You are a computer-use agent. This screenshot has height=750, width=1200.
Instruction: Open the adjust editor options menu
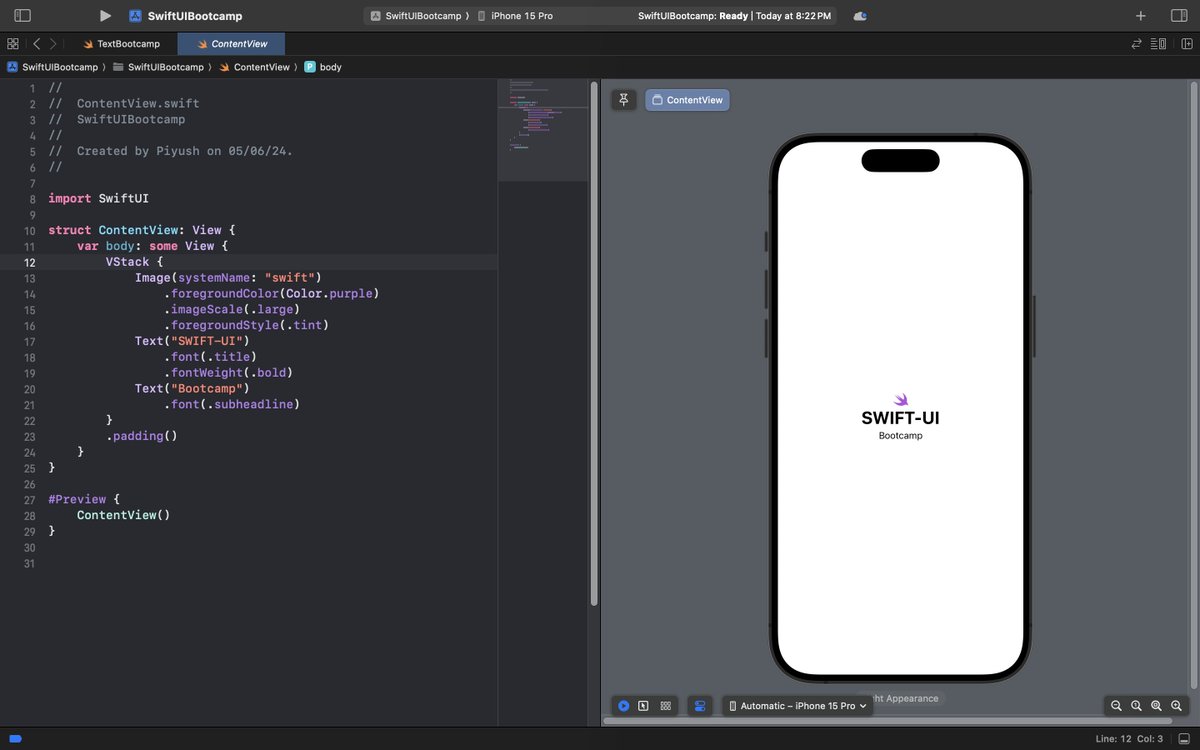1159,44
